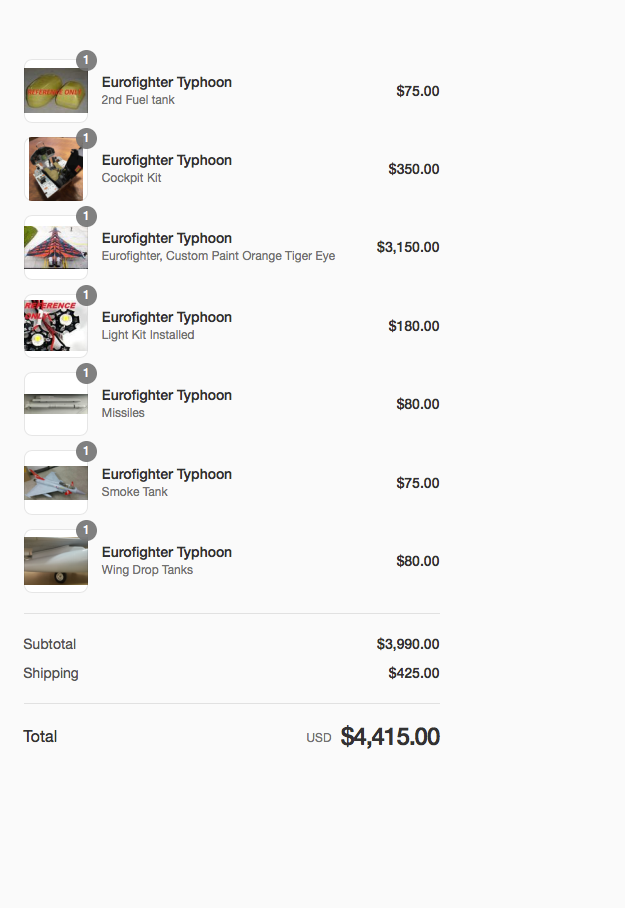
Task: Open the Missiles product thumbnail
Action: (56, 404)
